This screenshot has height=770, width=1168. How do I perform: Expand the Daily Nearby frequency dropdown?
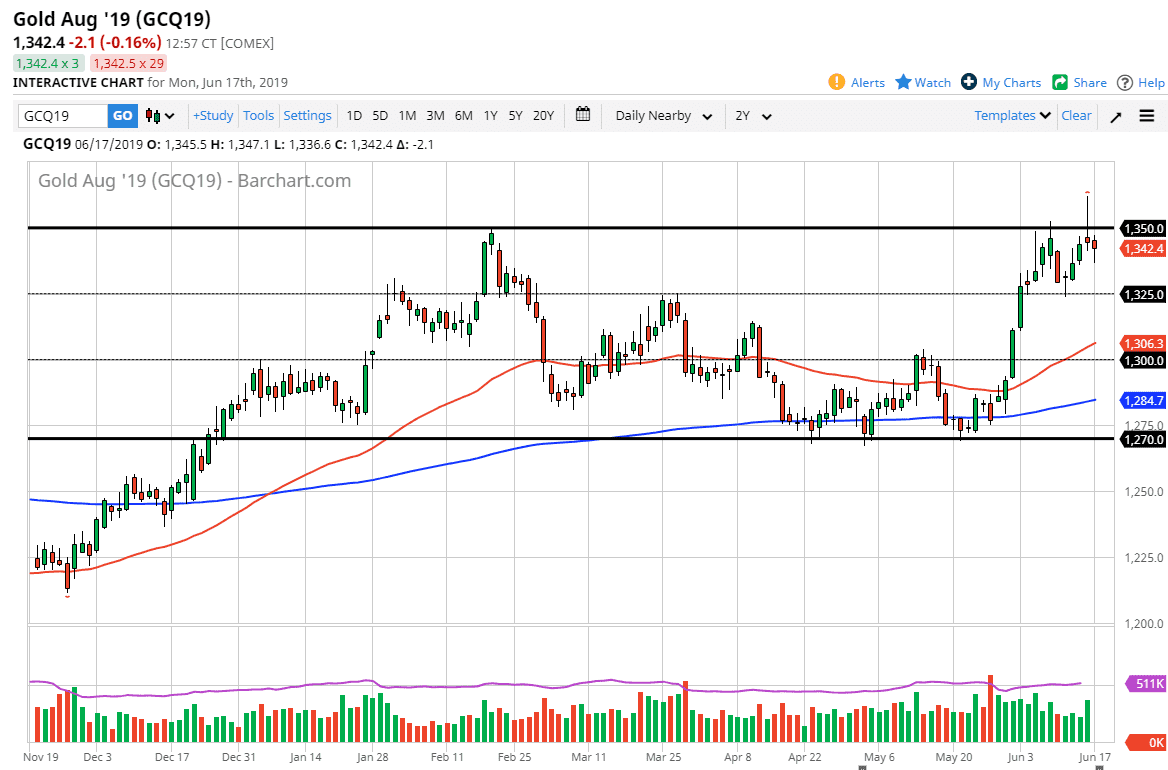(663, 116)
